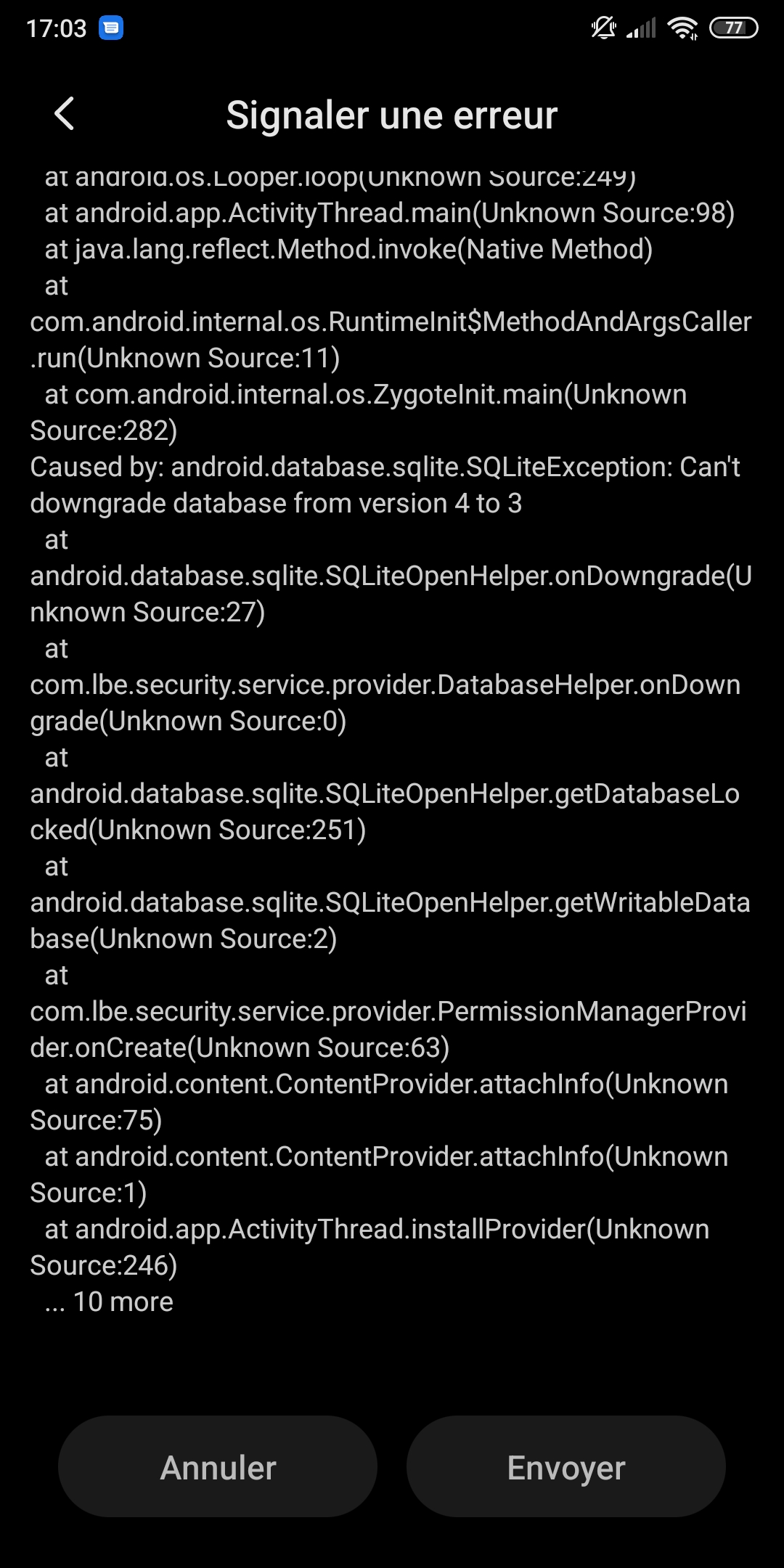
Task: Tap the 'Signaler une erreur' title
Action: [x=392, y=115]
